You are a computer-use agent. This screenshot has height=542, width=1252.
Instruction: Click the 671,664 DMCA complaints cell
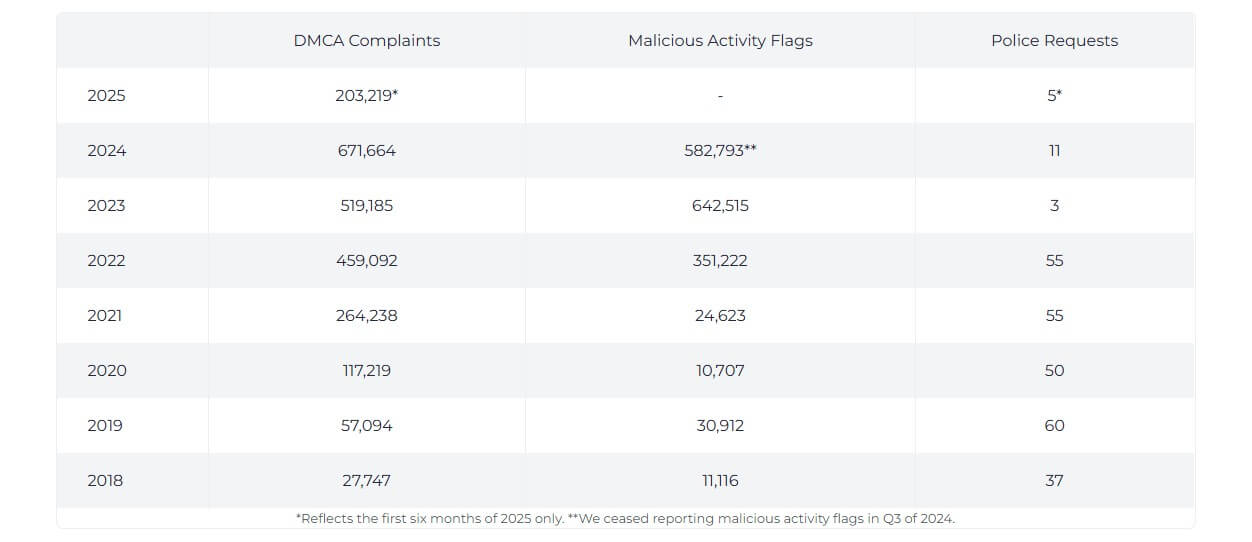366,151
